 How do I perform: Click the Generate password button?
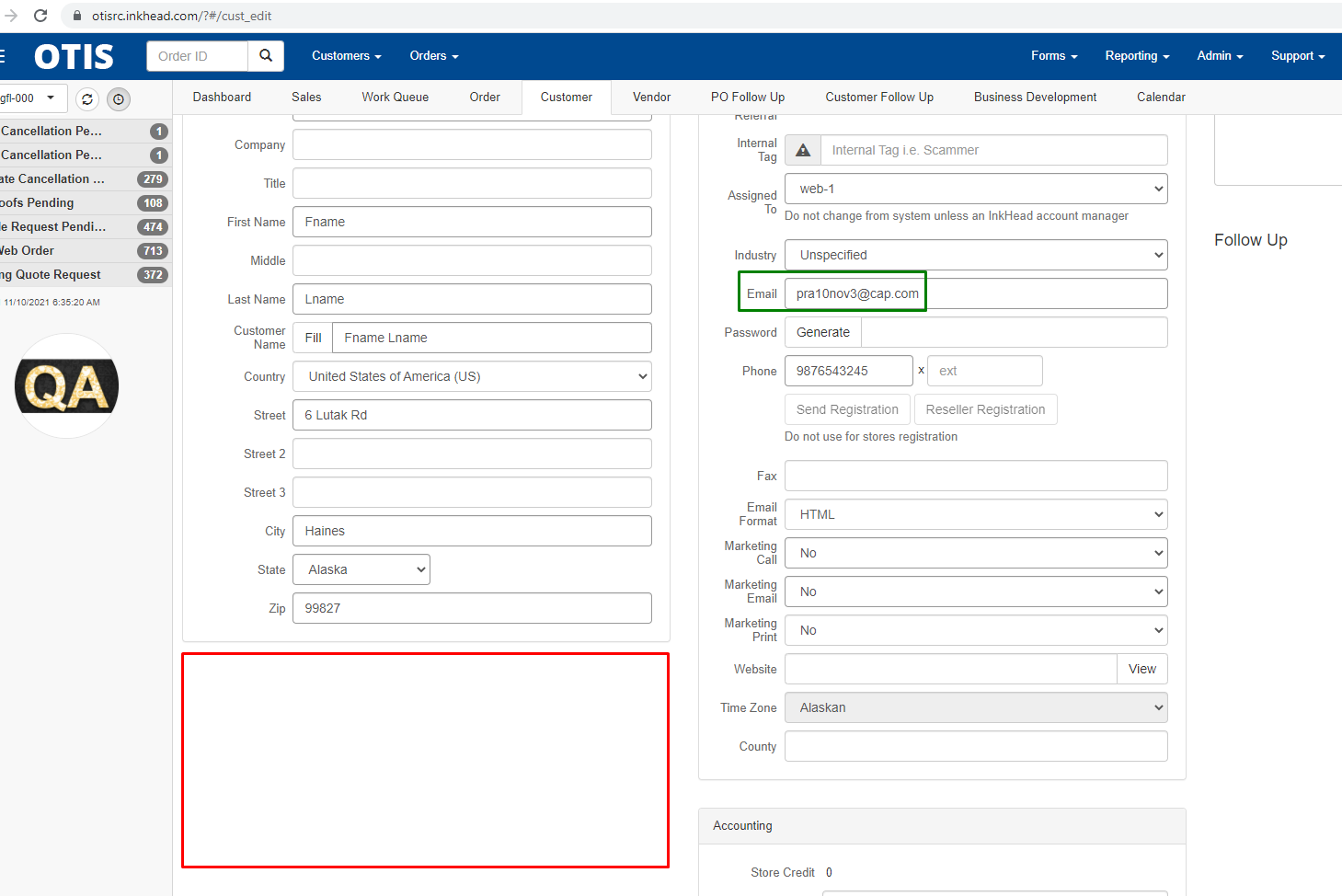click(x=822, y=332)
